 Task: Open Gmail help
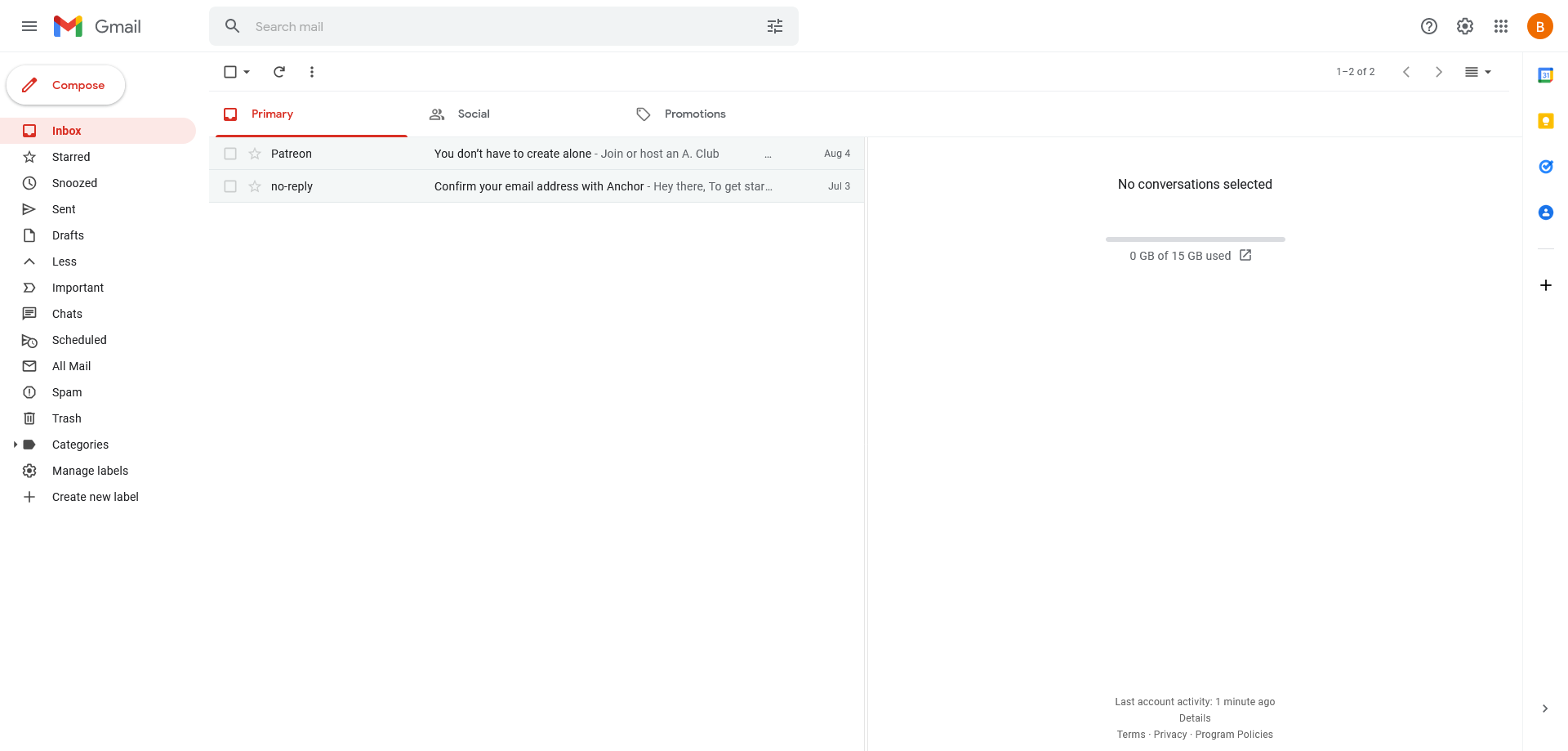[x=1428, y=25]
